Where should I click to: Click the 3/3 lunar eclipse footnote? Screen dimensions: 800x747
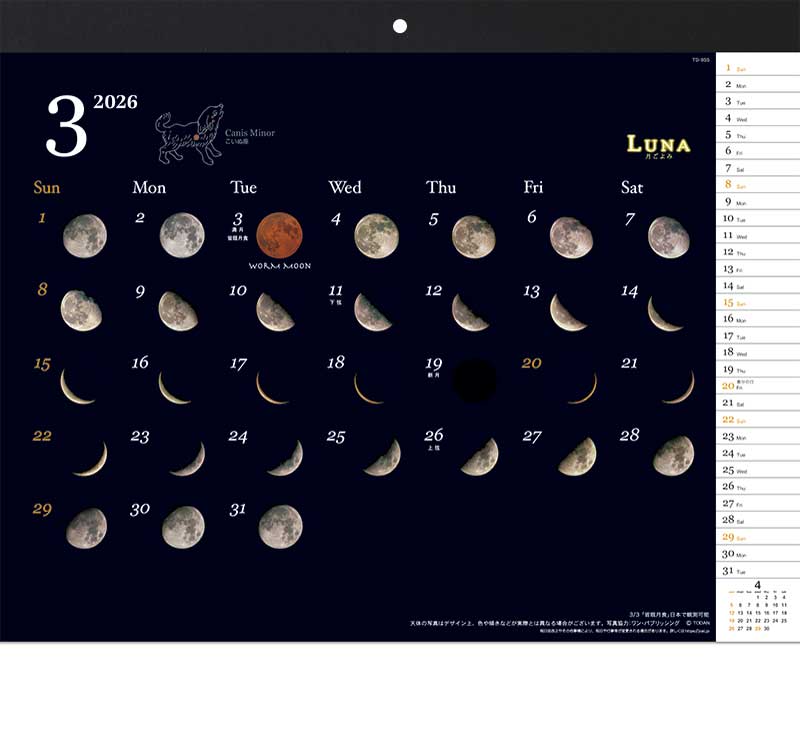669,615
